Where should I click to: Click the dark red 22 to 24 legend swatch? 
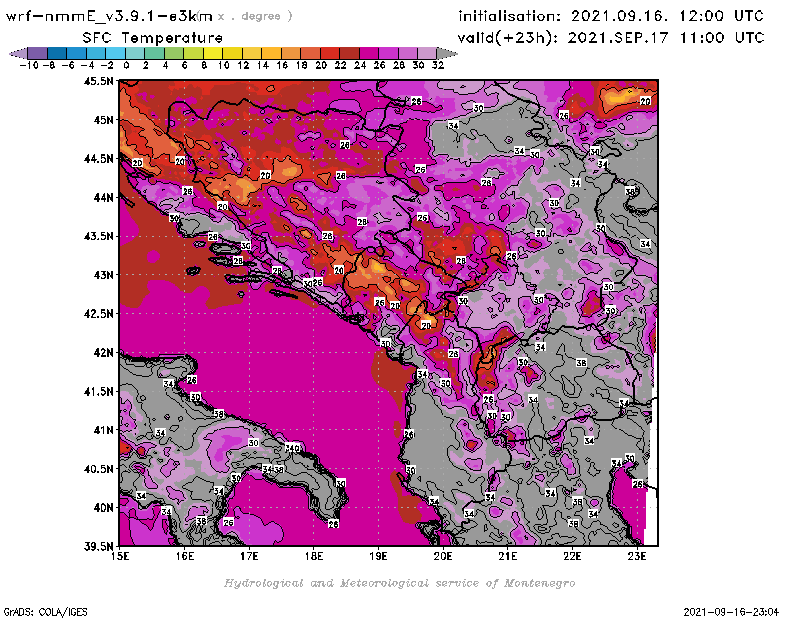click(x=349, y=53)
